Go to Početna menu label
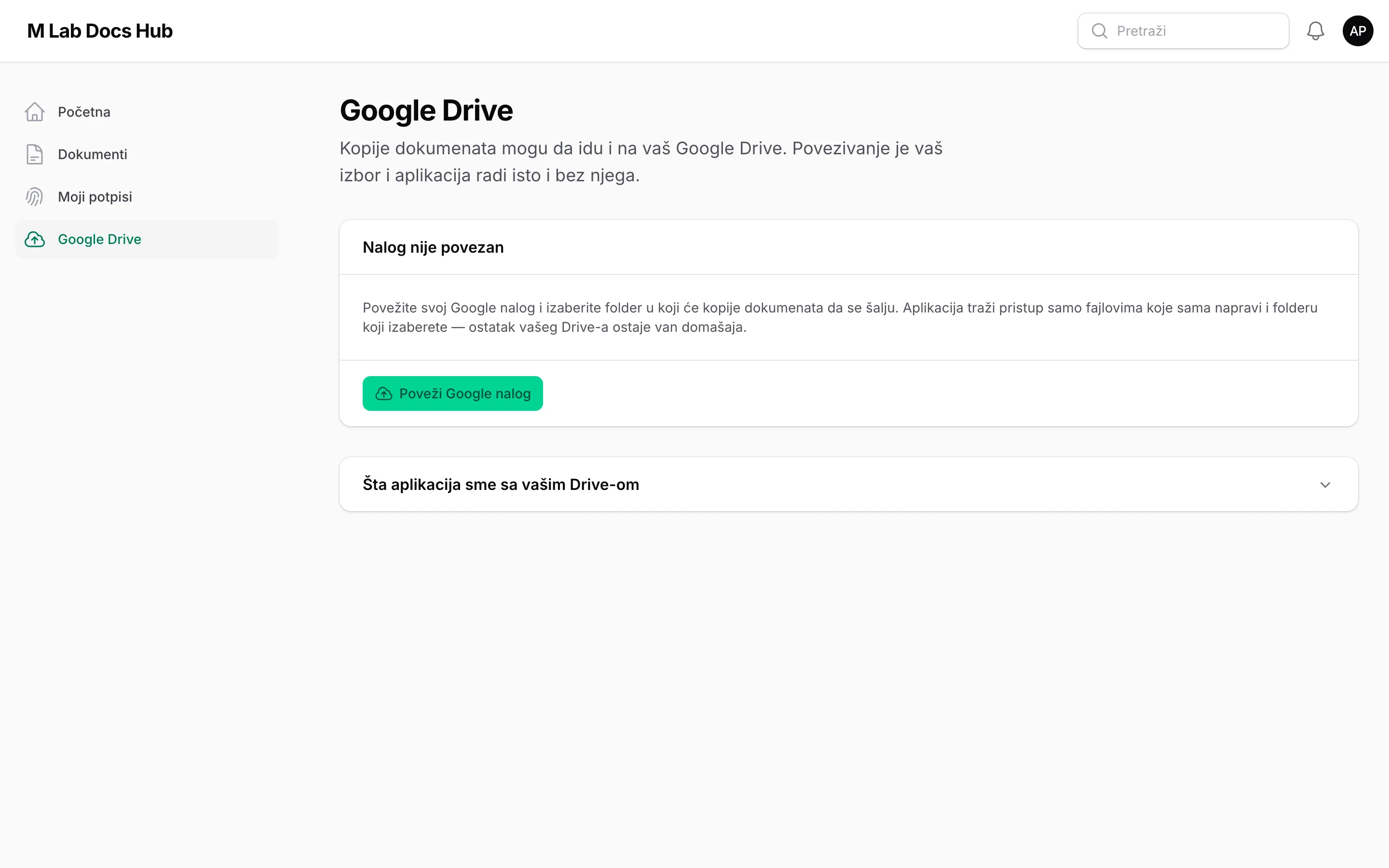This screenshot has height=868, width=1389. point(84,112)
